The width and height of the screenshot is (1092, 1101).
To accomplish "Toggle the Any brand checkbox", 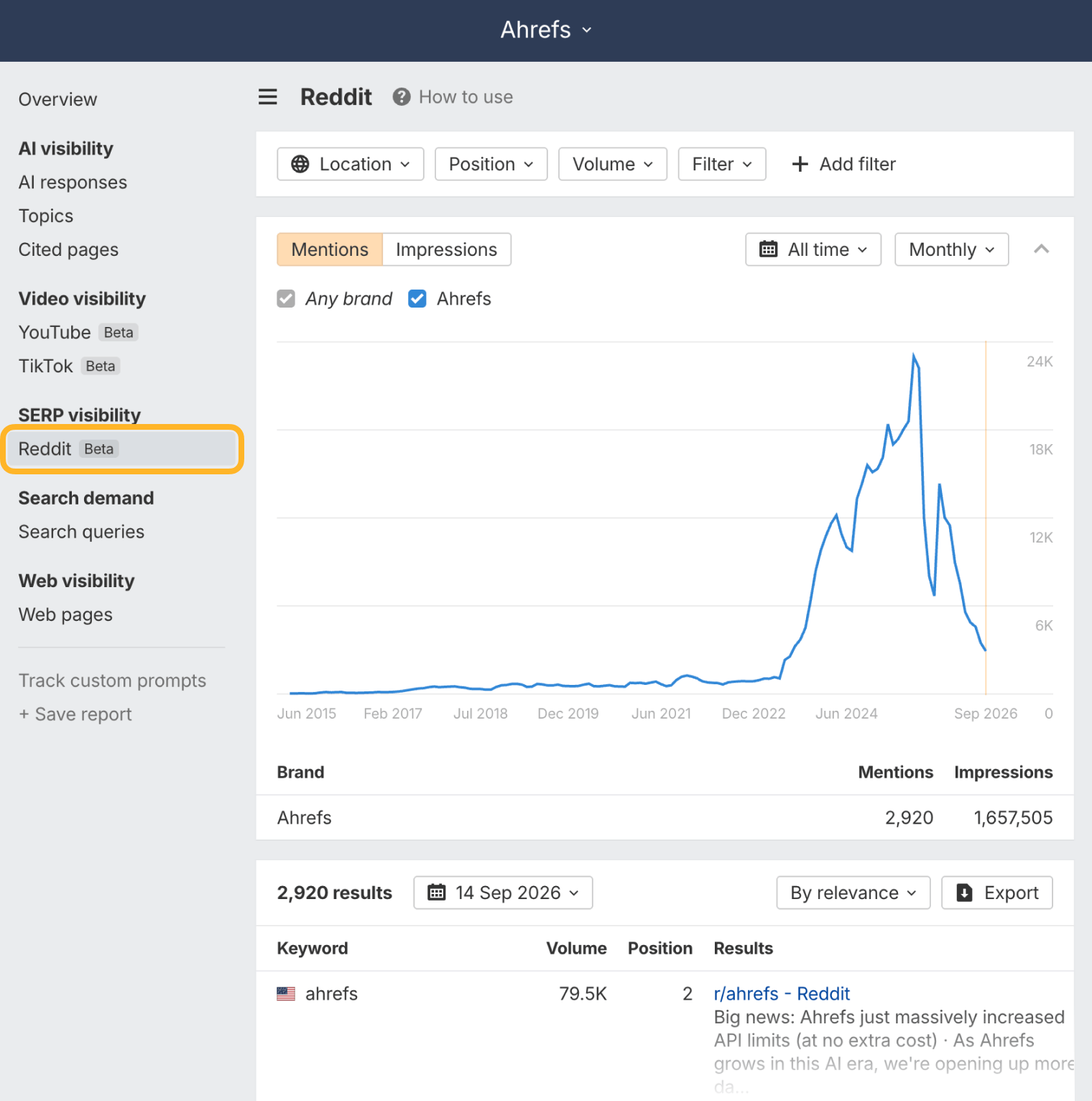I will point(286,298).
